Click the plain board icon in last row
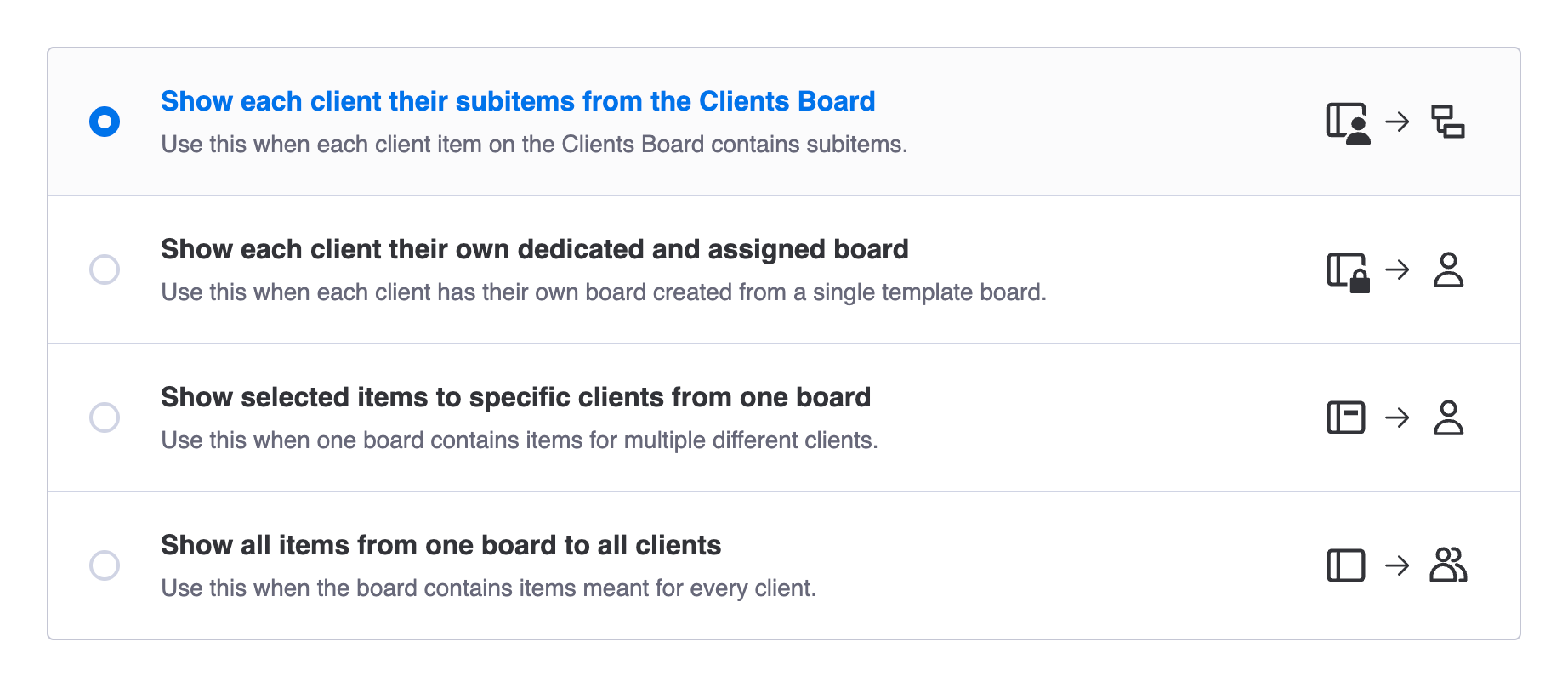This screenshot has height=687, width=1568. coord(1346,565)
